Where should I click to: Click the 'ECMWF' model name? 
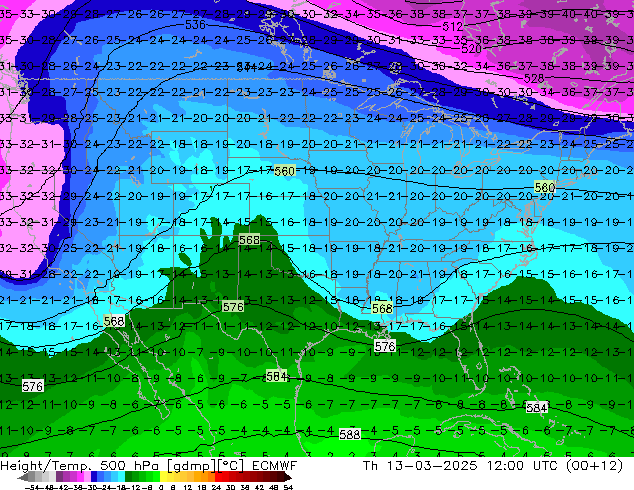pos(274,465)
